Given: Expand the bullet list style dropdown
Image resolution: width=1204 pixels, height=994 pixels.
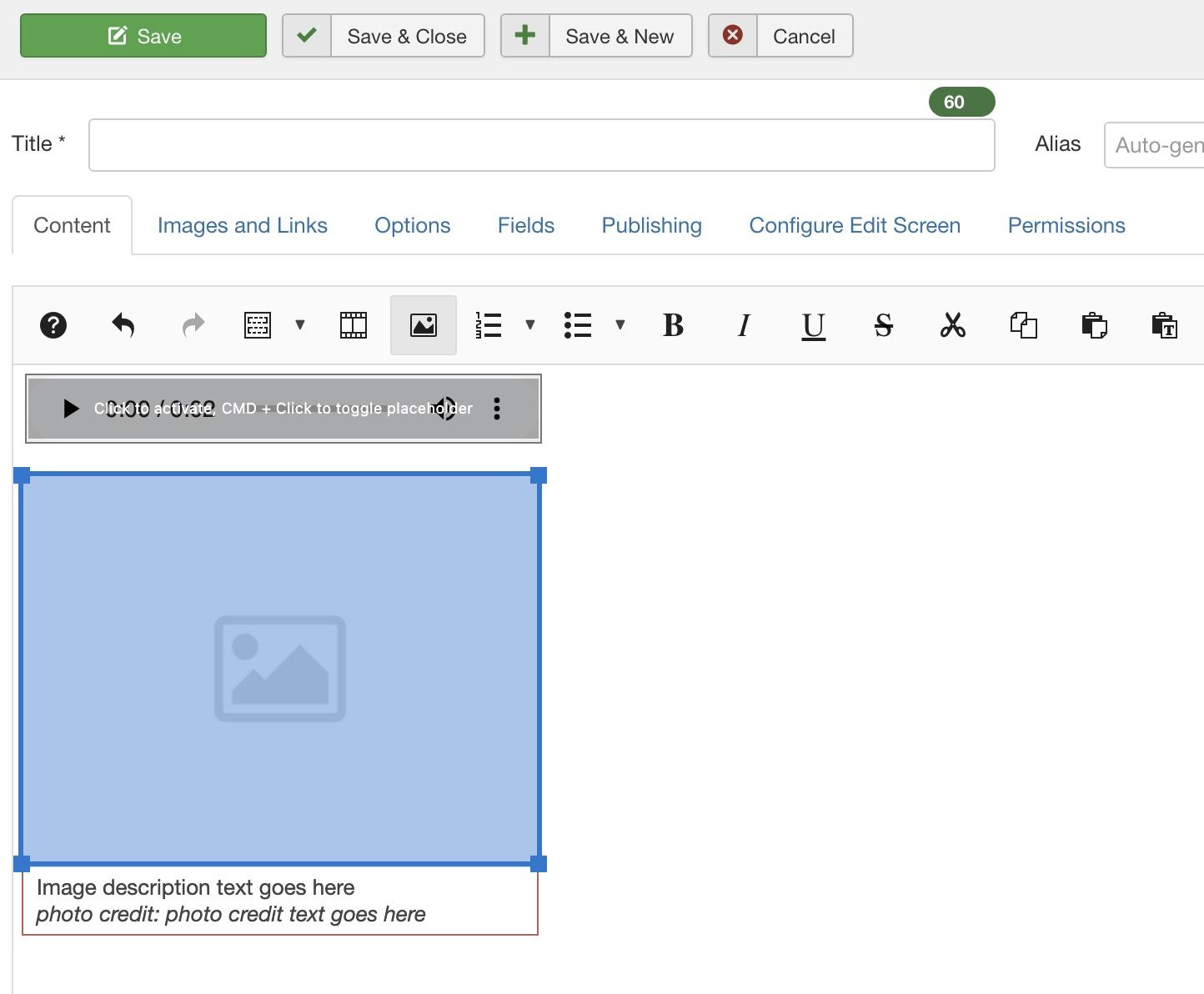Looking at the screenshot, I should pyautogui.click(x=620, y=325).
